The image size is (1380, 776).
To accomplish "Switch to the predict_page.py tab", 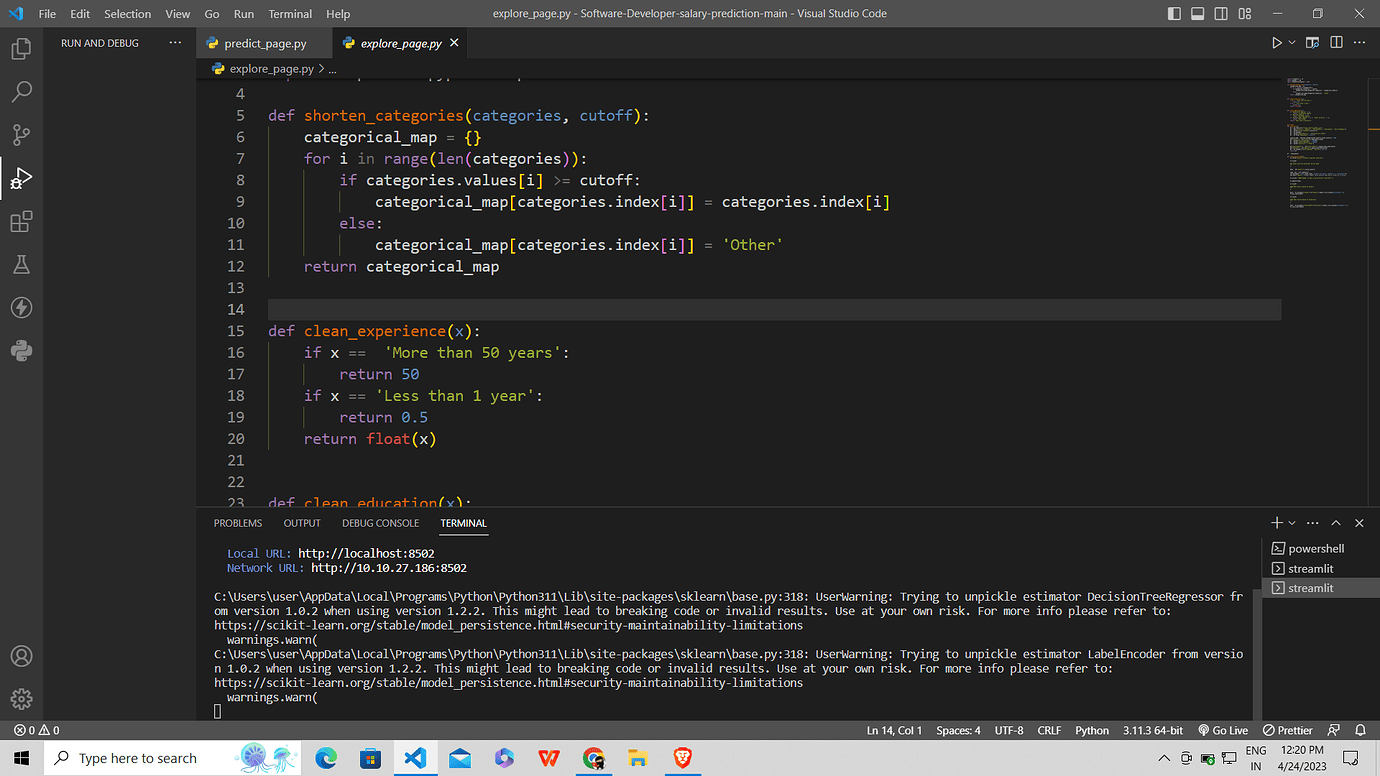I will [x=263, y=43].
